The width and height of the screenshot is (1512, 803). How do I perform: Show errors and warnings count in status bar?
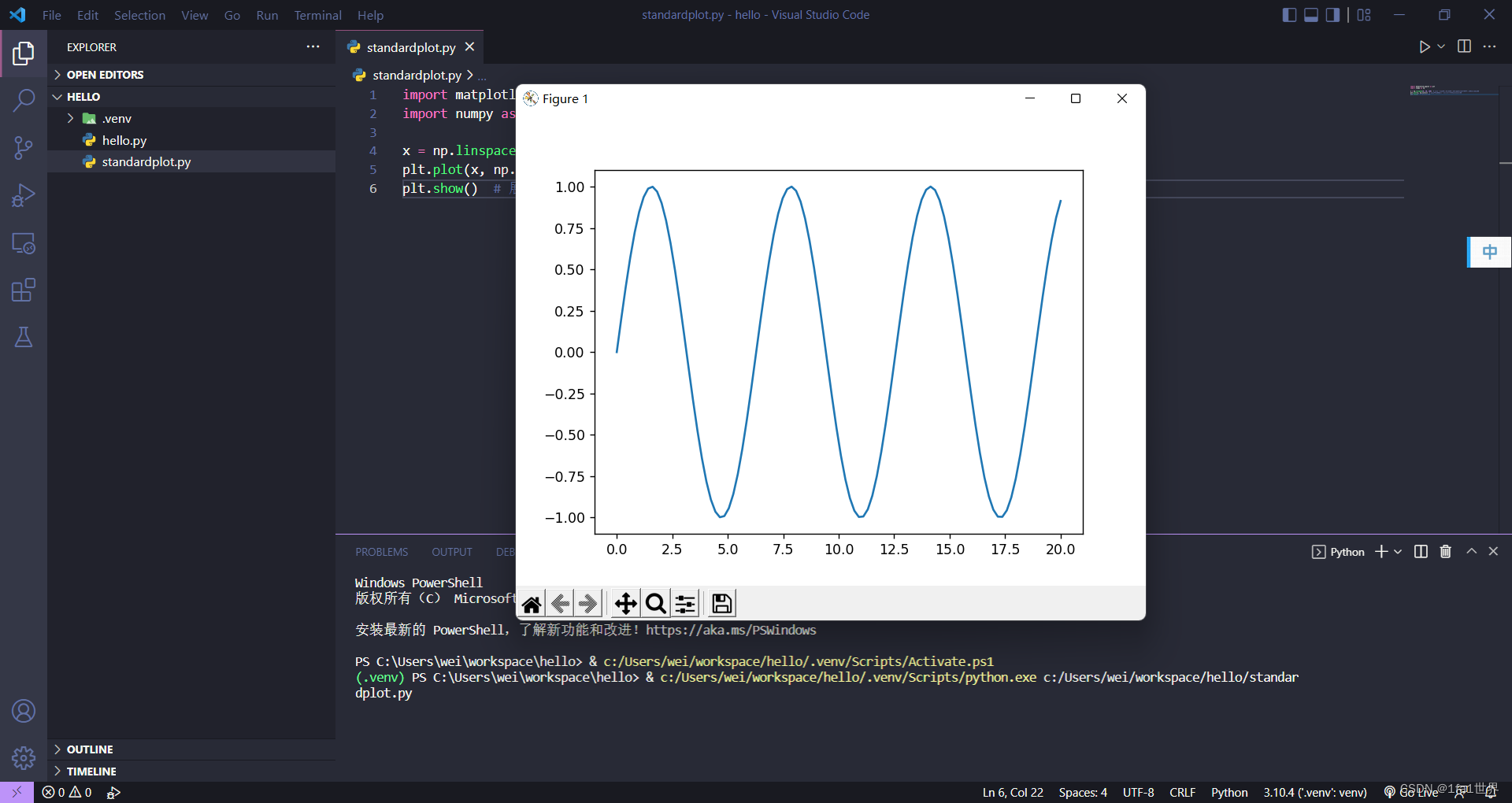click(67, 793)
